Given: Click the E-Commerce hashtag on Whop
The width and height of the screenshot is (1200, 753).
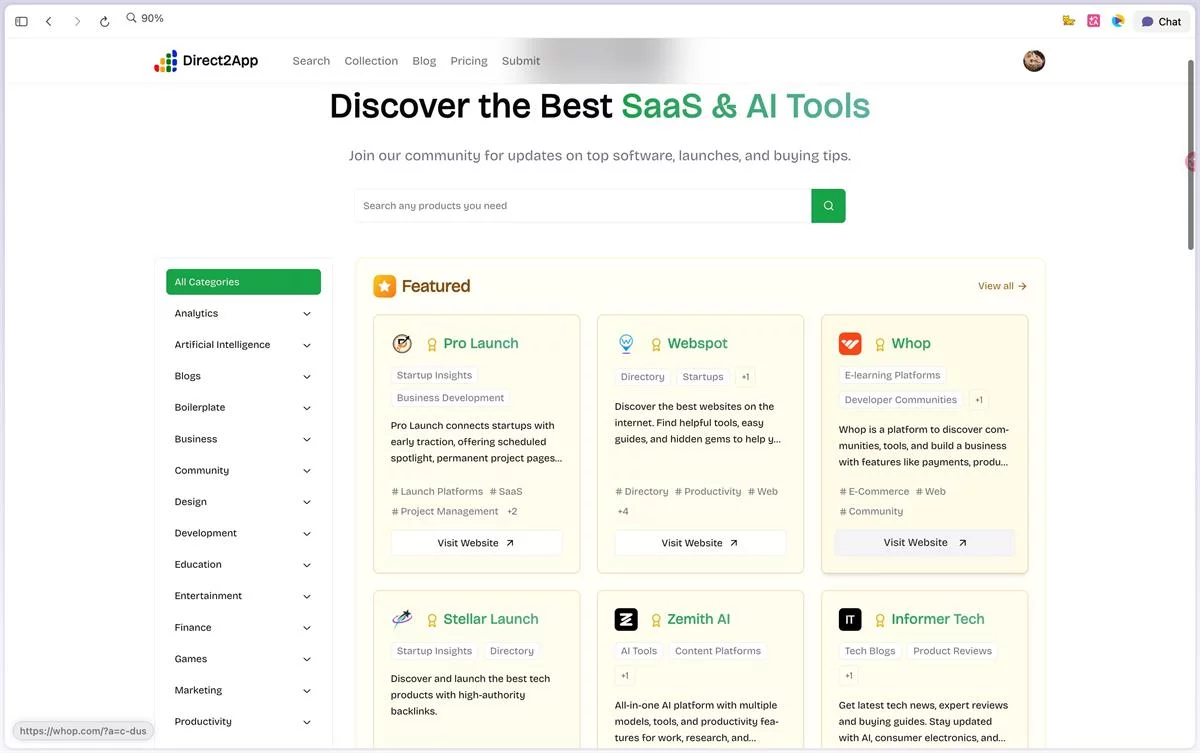Looking at the screenshot, I should (x=874, y=492).
